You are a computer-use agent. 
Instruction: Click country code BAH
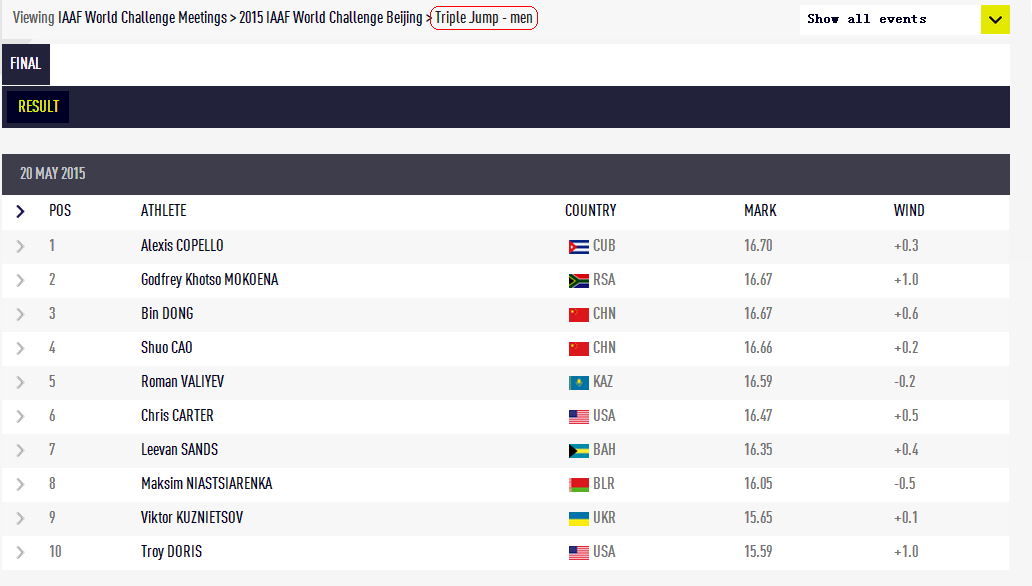604,450
